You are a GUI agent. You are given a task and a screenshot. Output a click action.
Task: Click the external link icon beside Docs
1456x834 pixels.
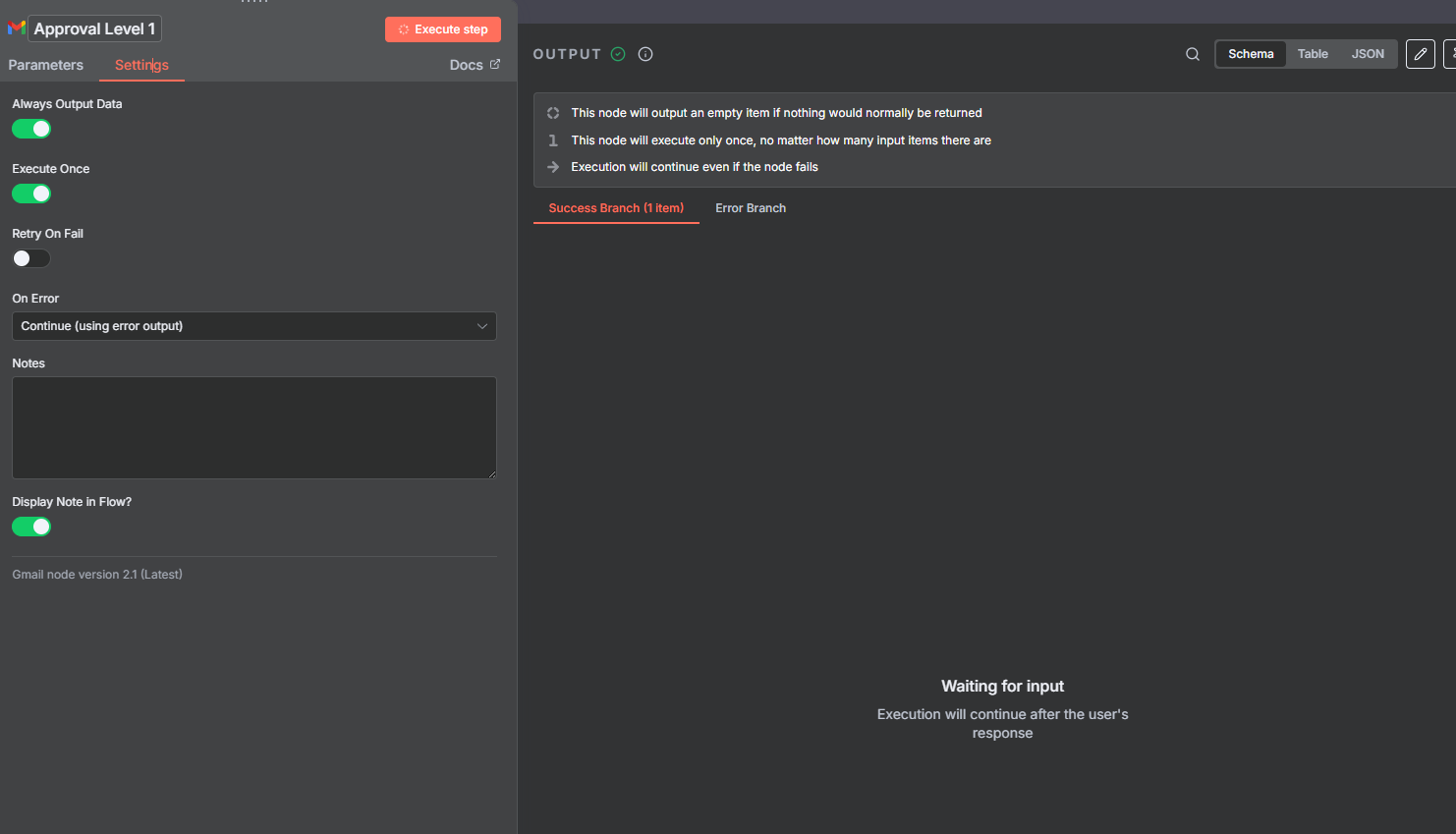coord(495,65)
